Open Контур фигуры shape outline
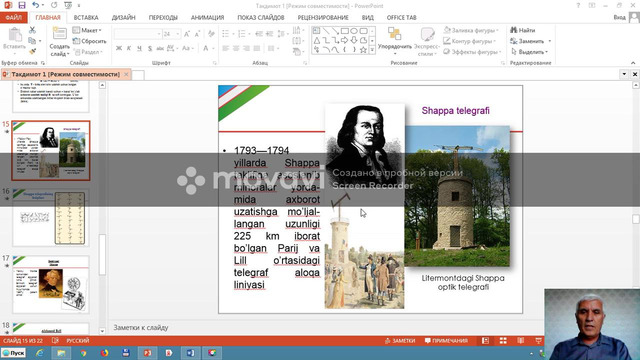 click(x=470, y=41)
